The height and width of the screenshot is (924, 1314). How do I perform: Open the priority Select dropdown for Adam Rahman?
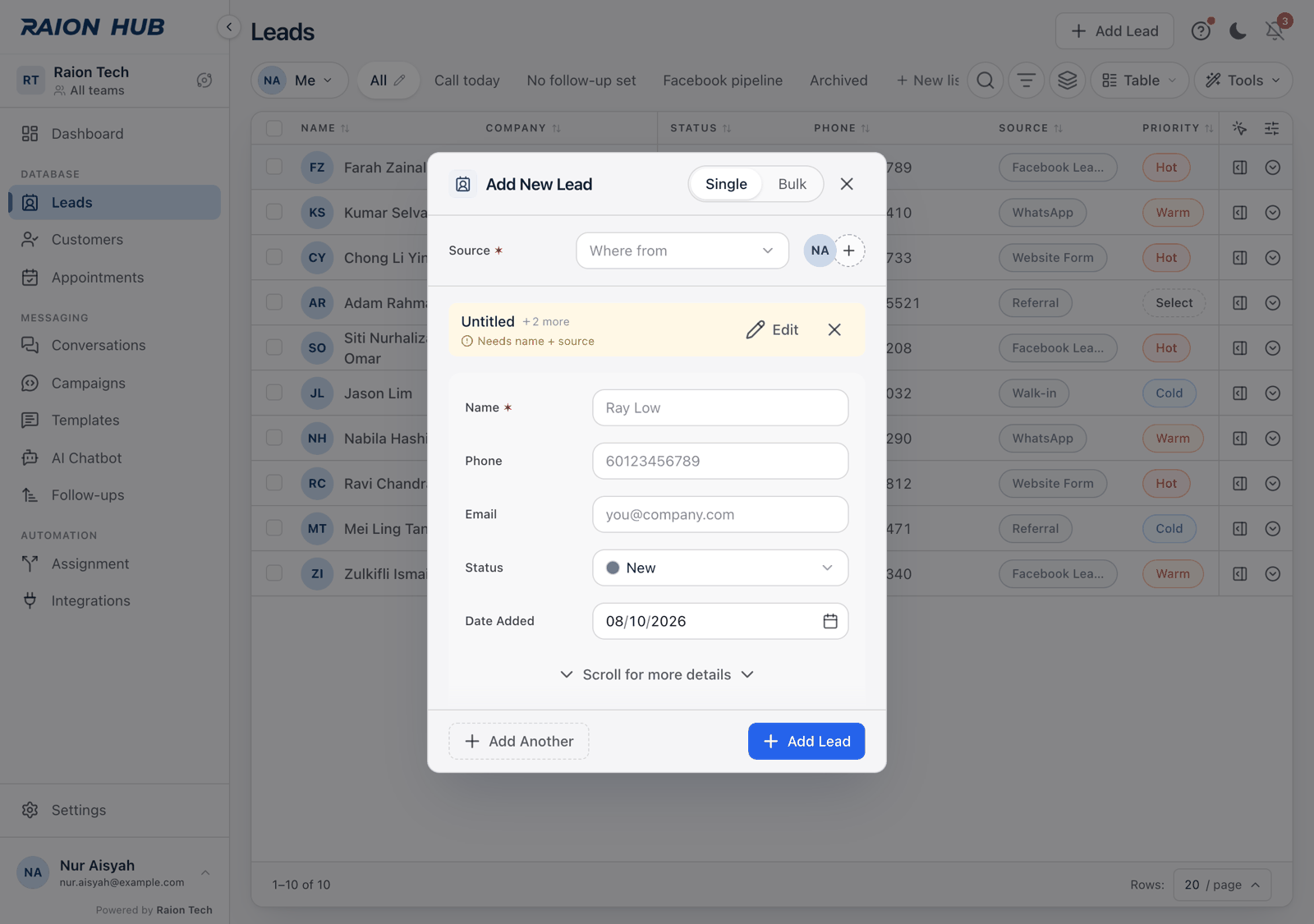[x=1174, y=303]
